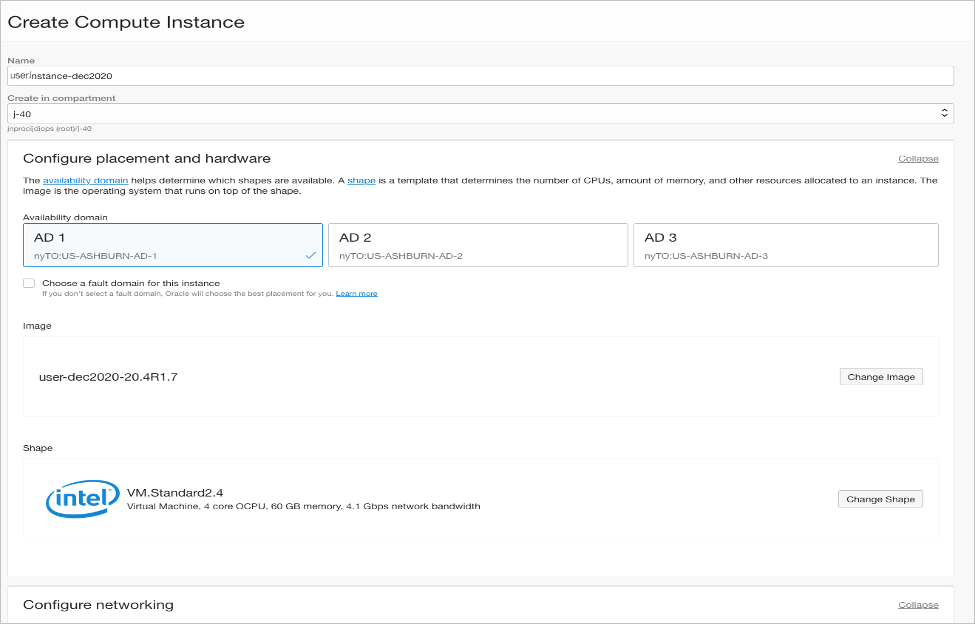Open the availability domain help link
This screenshot has height=624, width=975.
coord(84,180)
